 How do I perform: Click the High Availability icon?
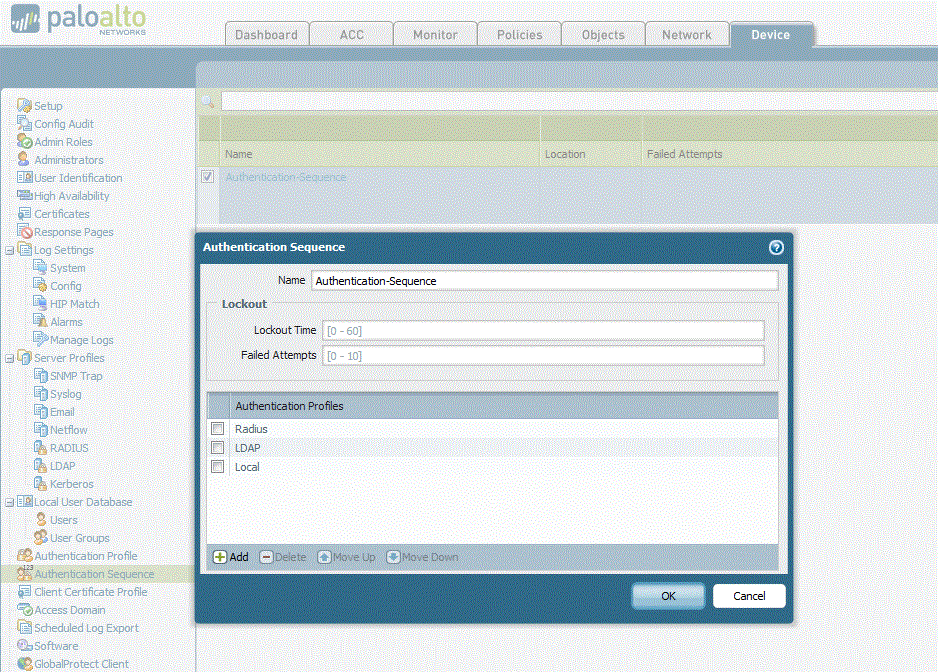(x=25, y=195)
